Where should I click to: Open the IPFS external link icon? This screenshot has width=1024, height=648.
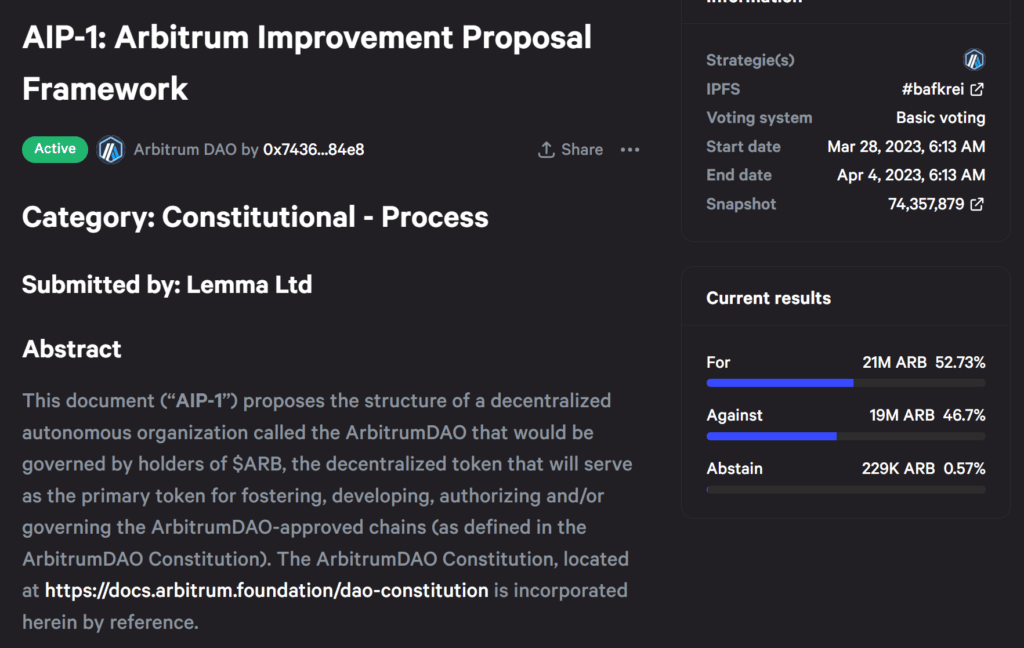(977, 89)
